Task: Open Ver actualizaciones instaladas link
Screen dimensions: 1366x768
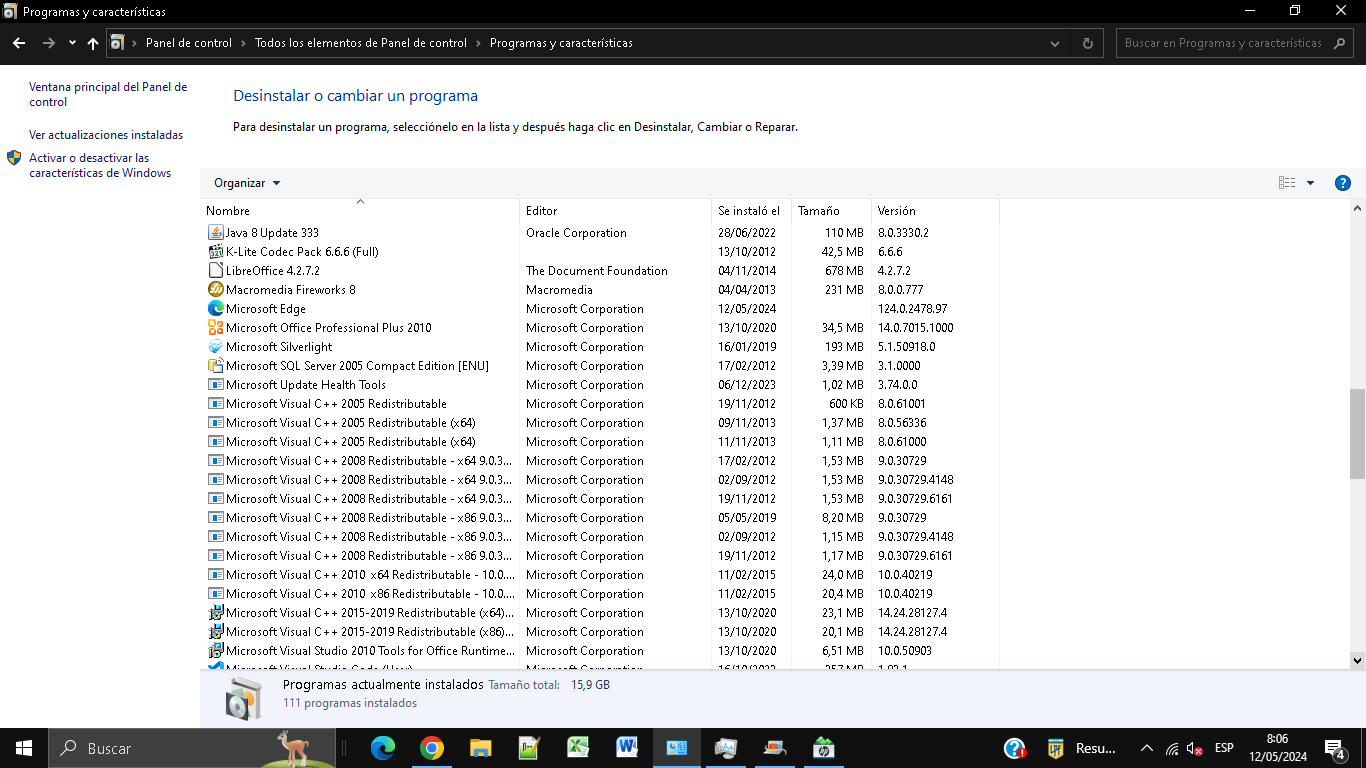Action: [x=106, y=135]
